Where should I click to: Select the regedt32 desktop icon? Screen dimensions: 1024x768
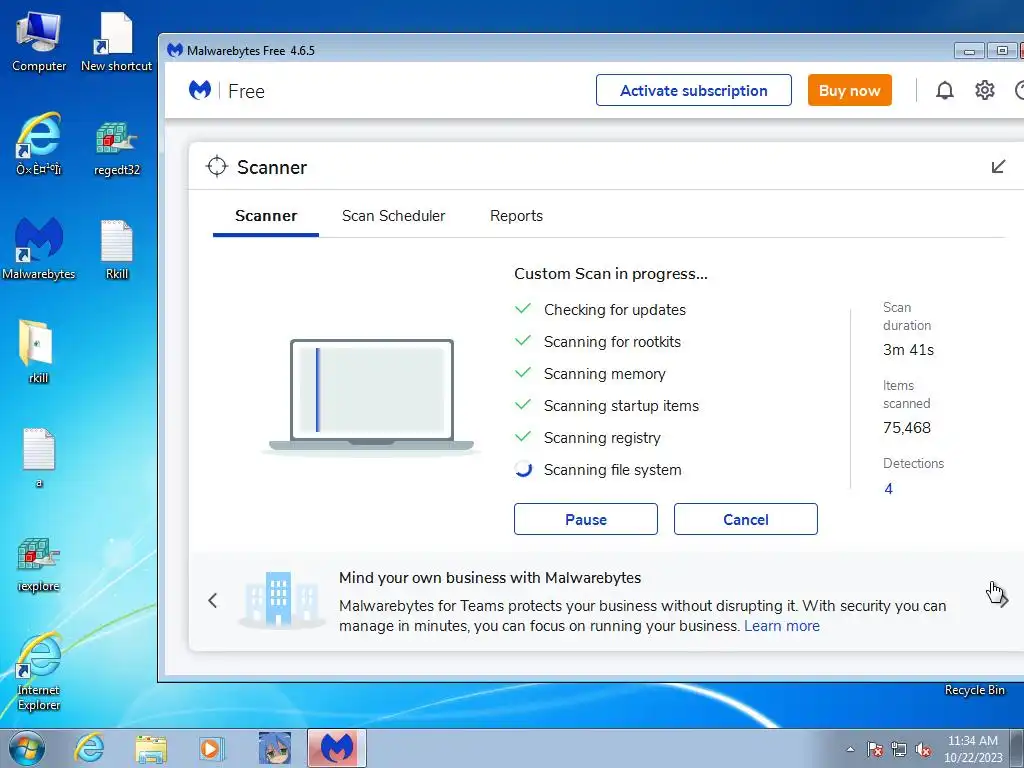click(x=117, y=148)
